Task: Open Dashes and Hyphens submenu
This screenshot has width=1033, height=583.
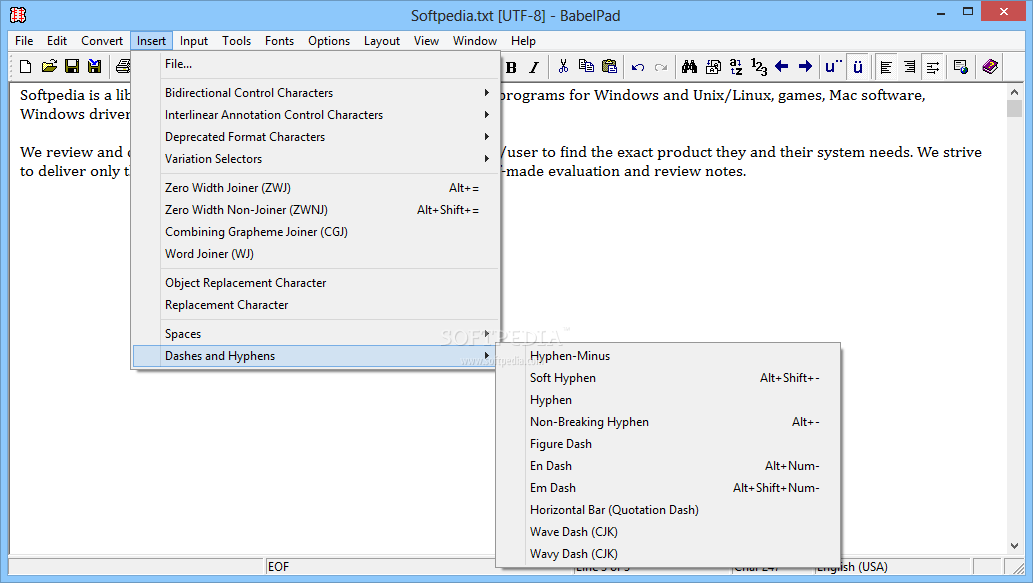Action: 316,356
